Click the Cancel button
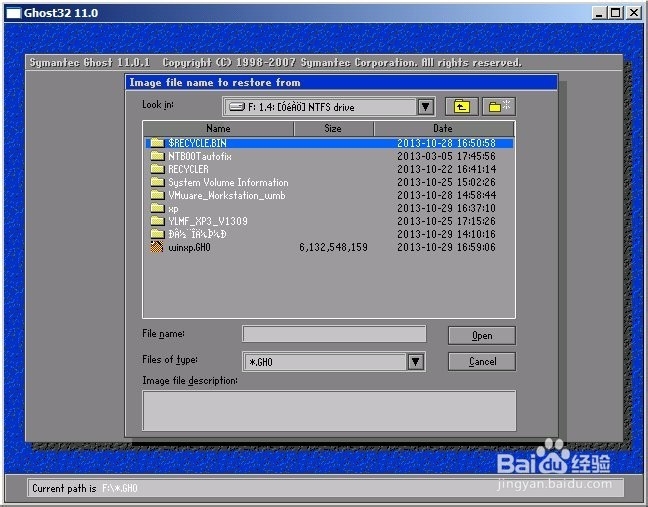Screen dimensions: 648x507 [x=482, y=362]
